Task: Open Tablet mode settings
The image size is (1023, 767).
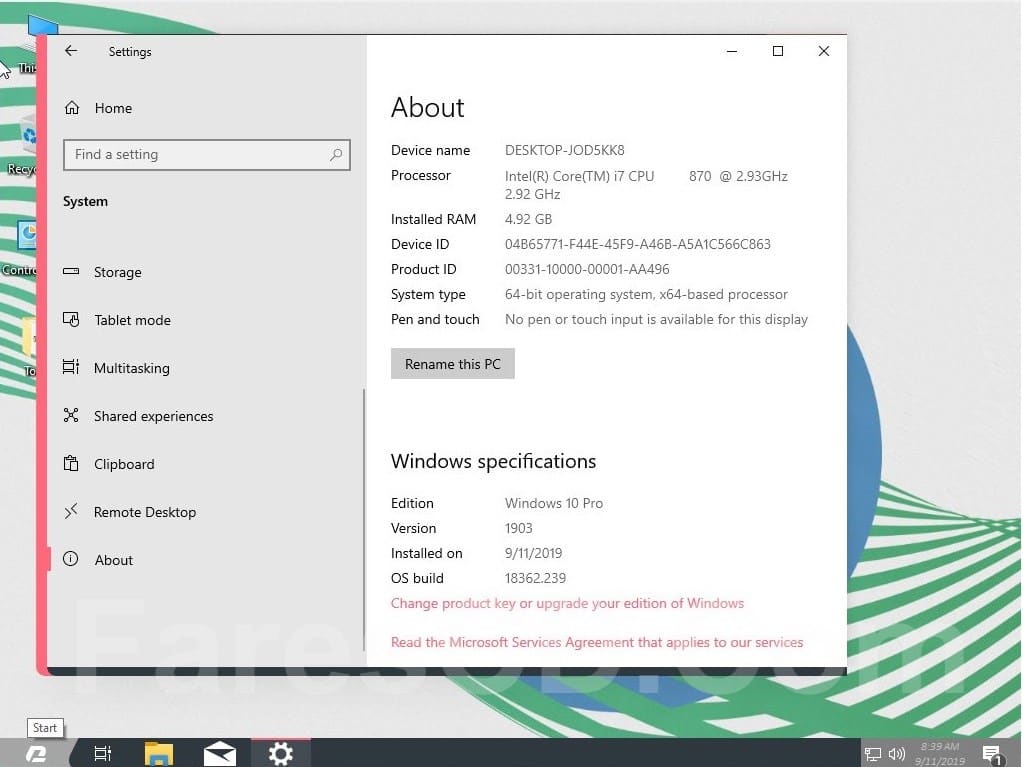Action: pyautogui.click(x=117, y=320)
